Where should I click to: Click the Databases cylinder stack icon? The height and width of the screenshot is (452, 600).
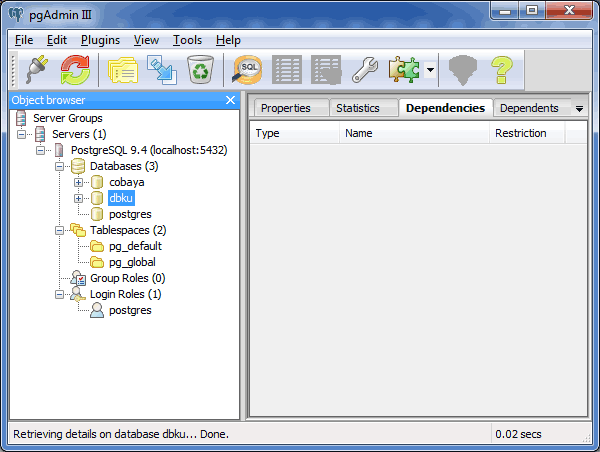pyautogui.click(x=78, y=166)
